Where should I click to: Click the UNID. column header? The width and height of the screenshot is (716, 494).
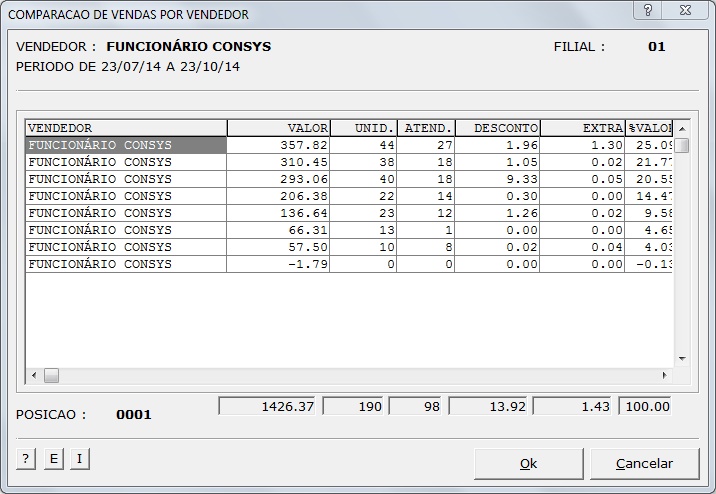pos(363,128)
